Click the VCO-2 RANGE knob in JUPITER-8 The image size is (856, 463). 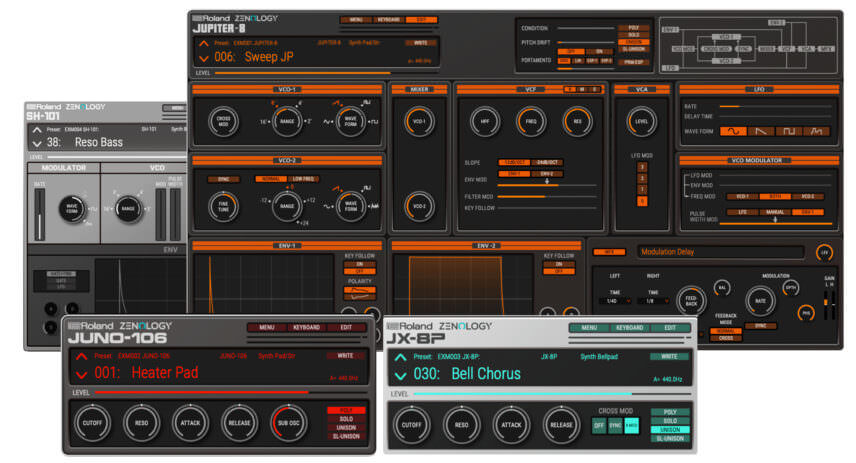(x=287, y=206)
